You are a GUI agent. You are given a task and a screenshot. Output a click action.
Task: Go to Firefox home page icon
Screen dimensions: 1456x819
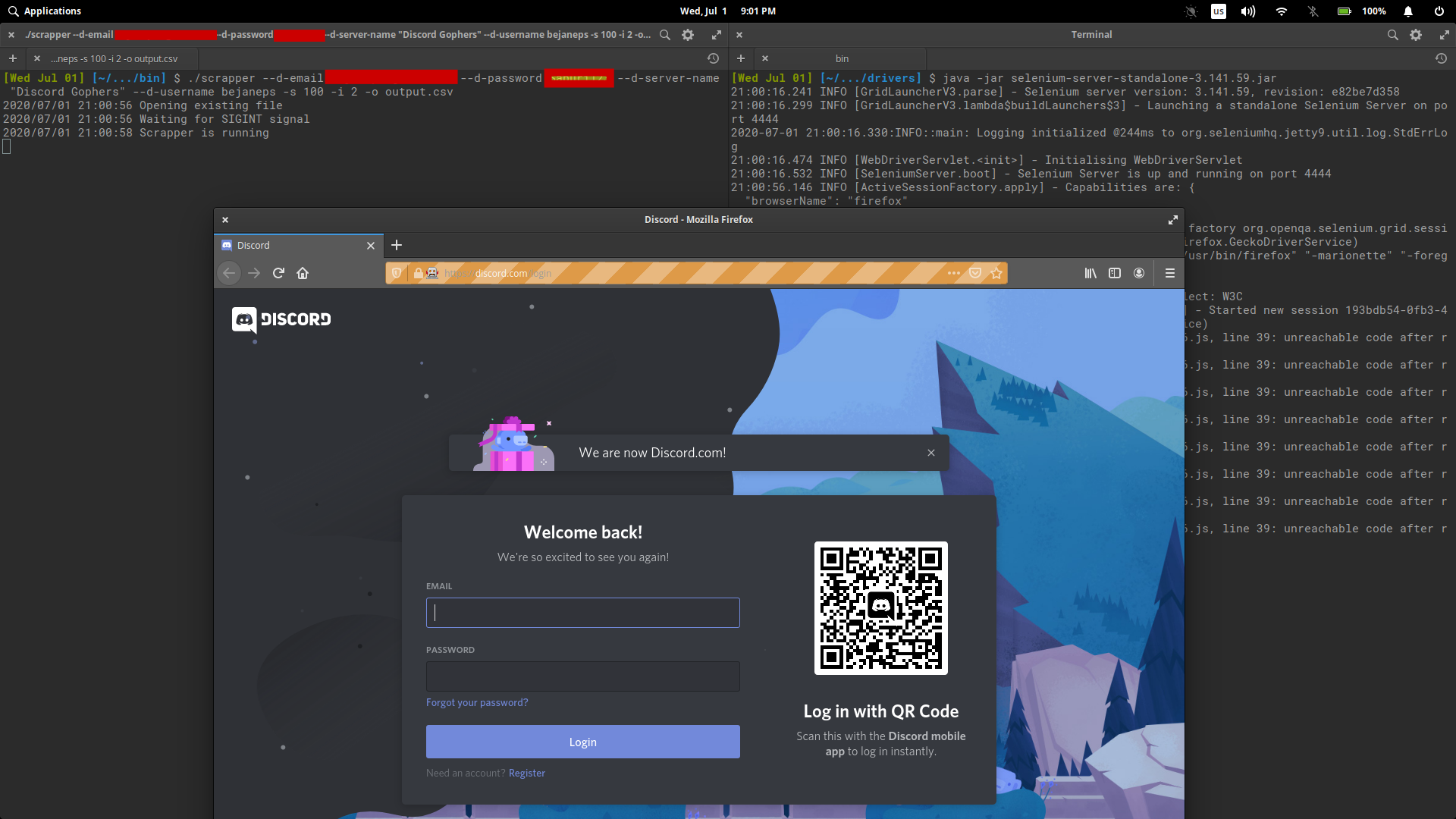click(303, 273)
